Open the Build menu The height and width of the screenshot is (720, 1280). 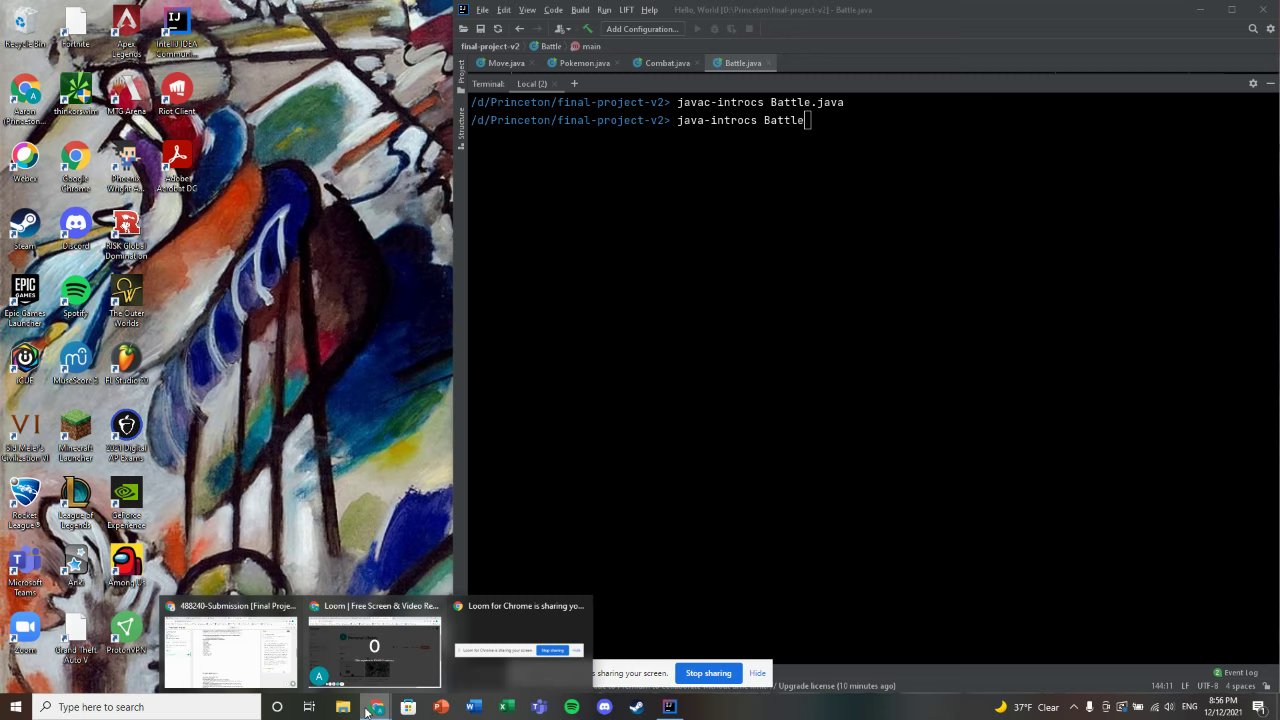pos(580,10)
